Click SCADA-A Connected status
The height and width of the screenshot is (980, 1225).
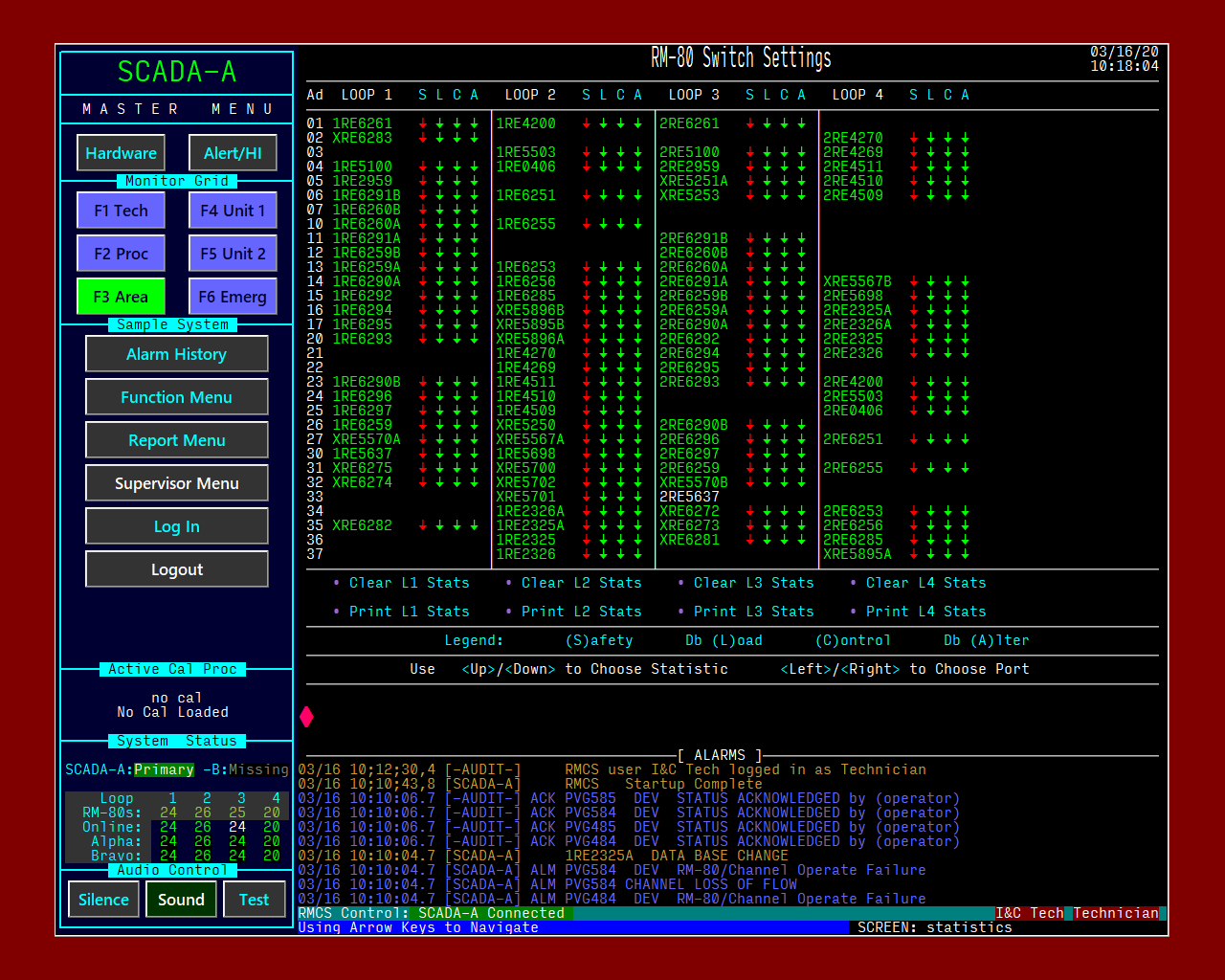491,913
